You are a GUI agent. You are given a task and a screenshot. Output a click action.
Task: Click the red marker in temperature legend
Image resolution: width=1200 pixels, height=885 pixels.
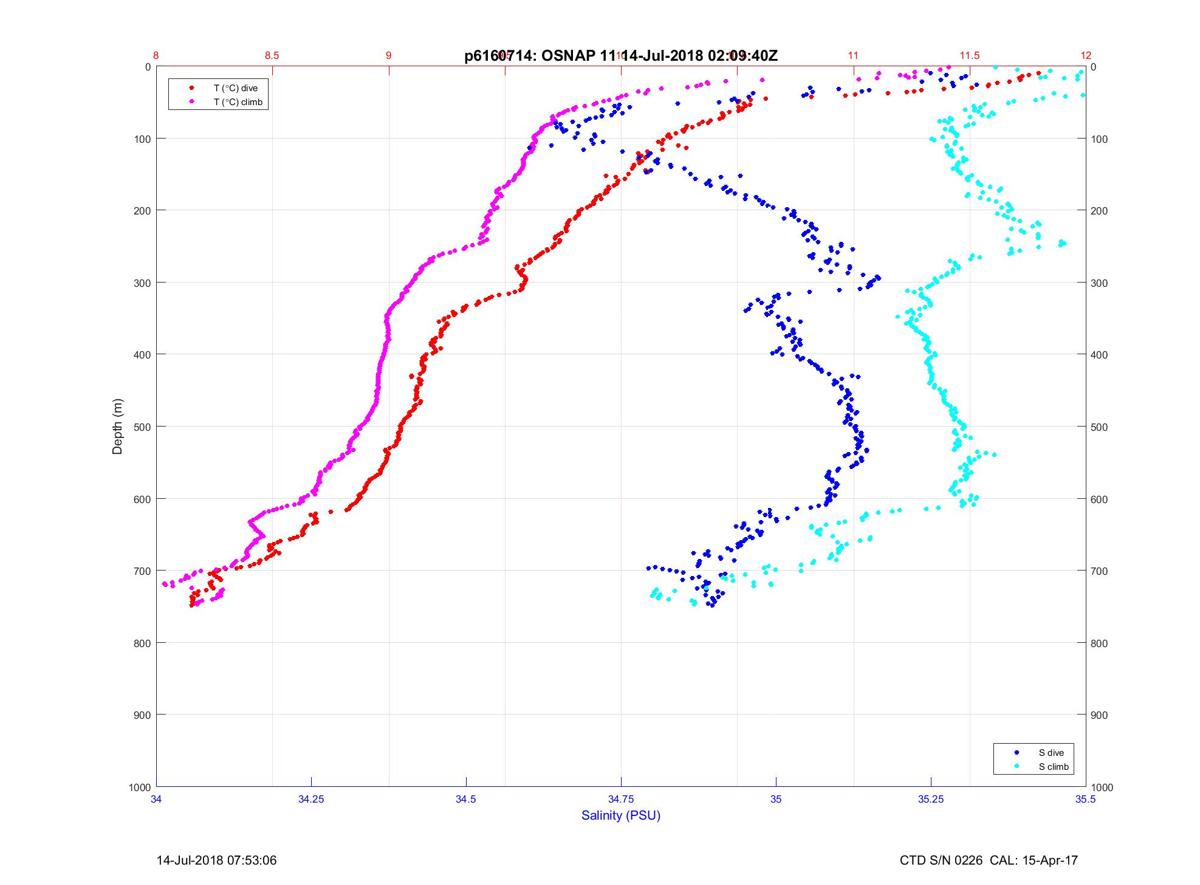tap(192, 88)
